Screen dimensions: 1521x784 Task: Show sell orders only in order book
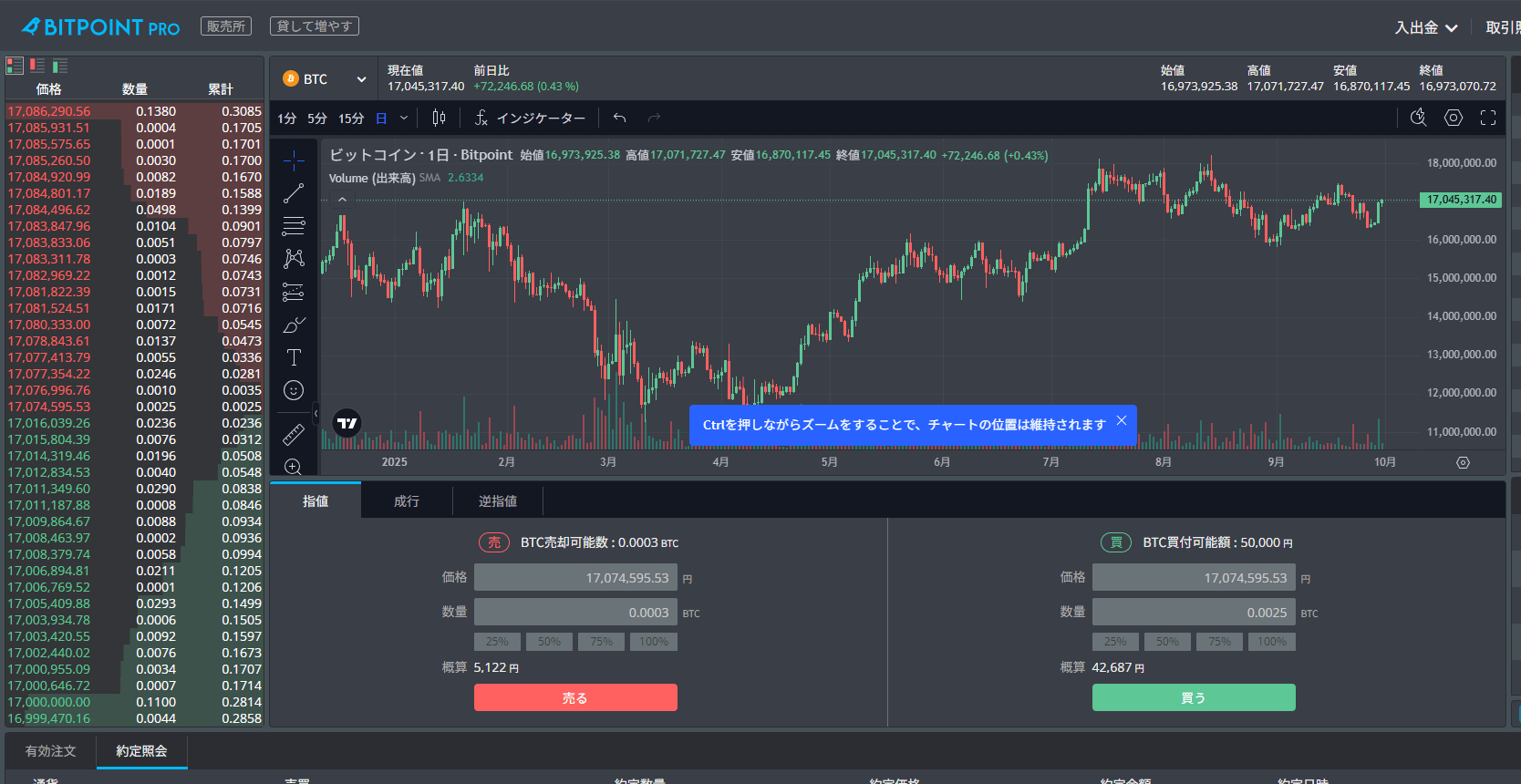pos(37,66)
